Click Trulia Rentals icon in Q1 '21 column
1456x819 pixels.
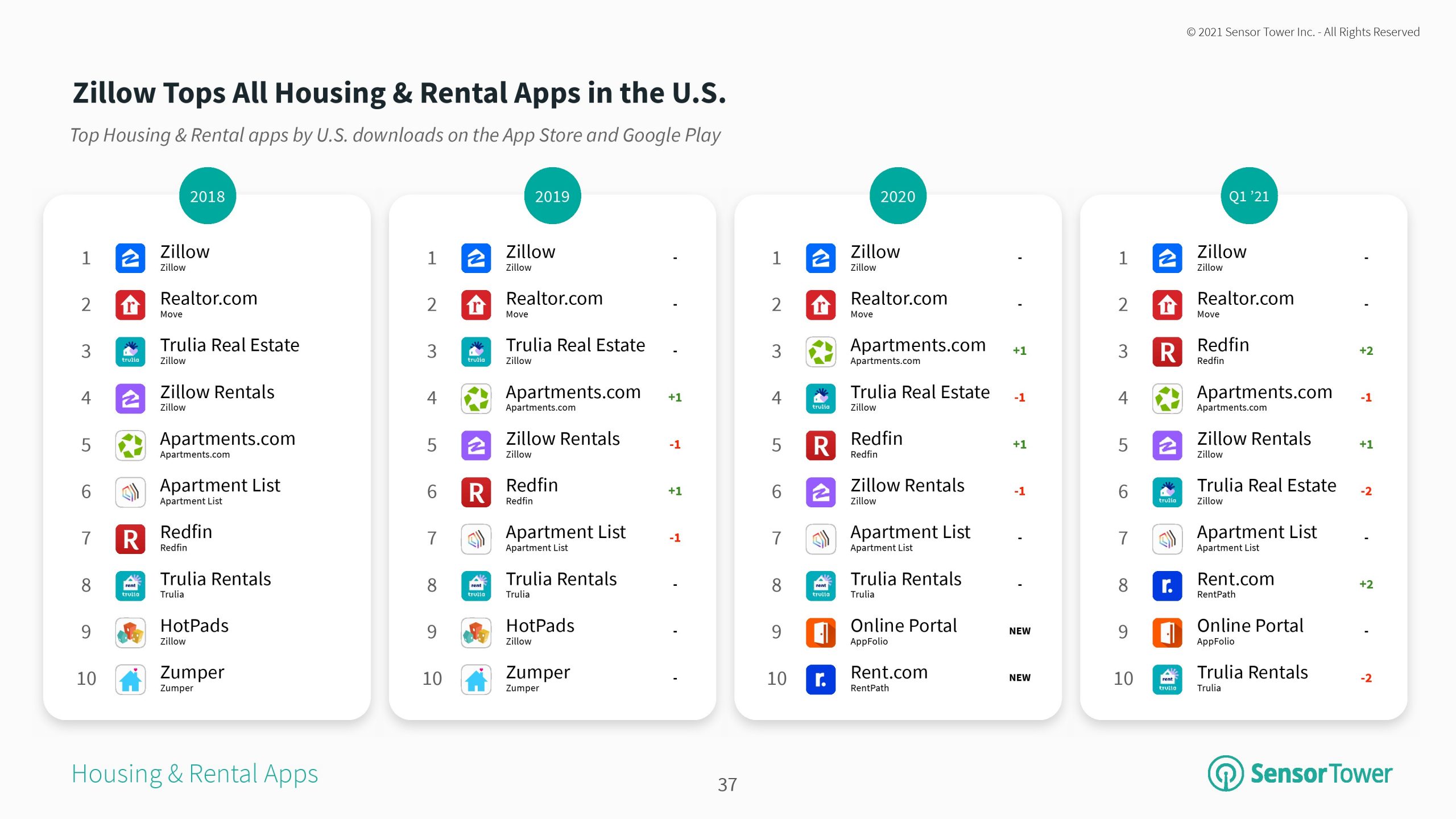[1167, 679]
